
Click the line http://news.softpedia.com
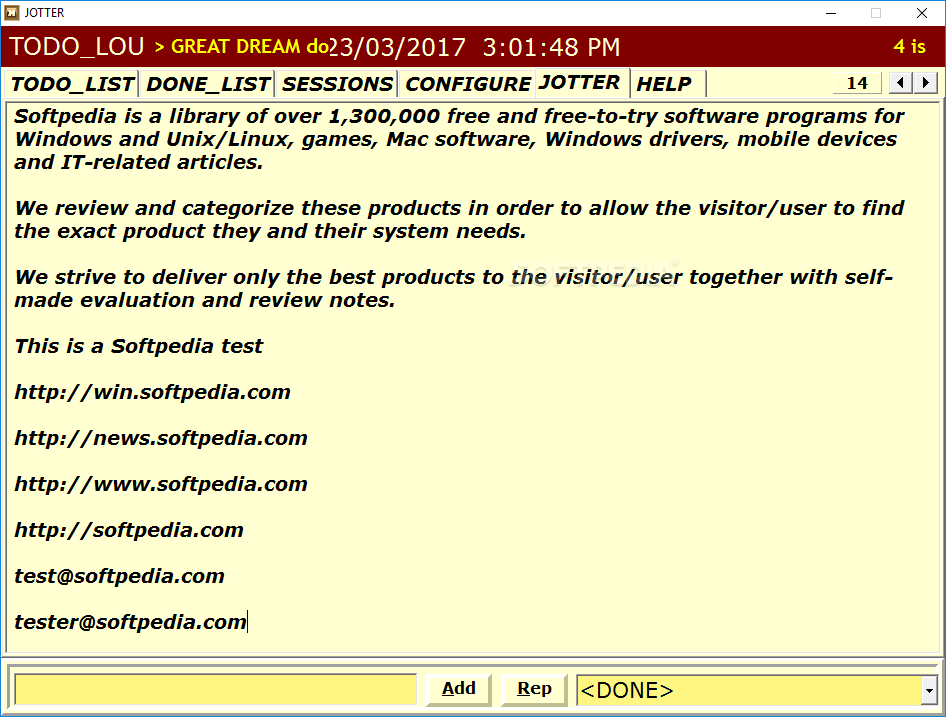point(161,438)
